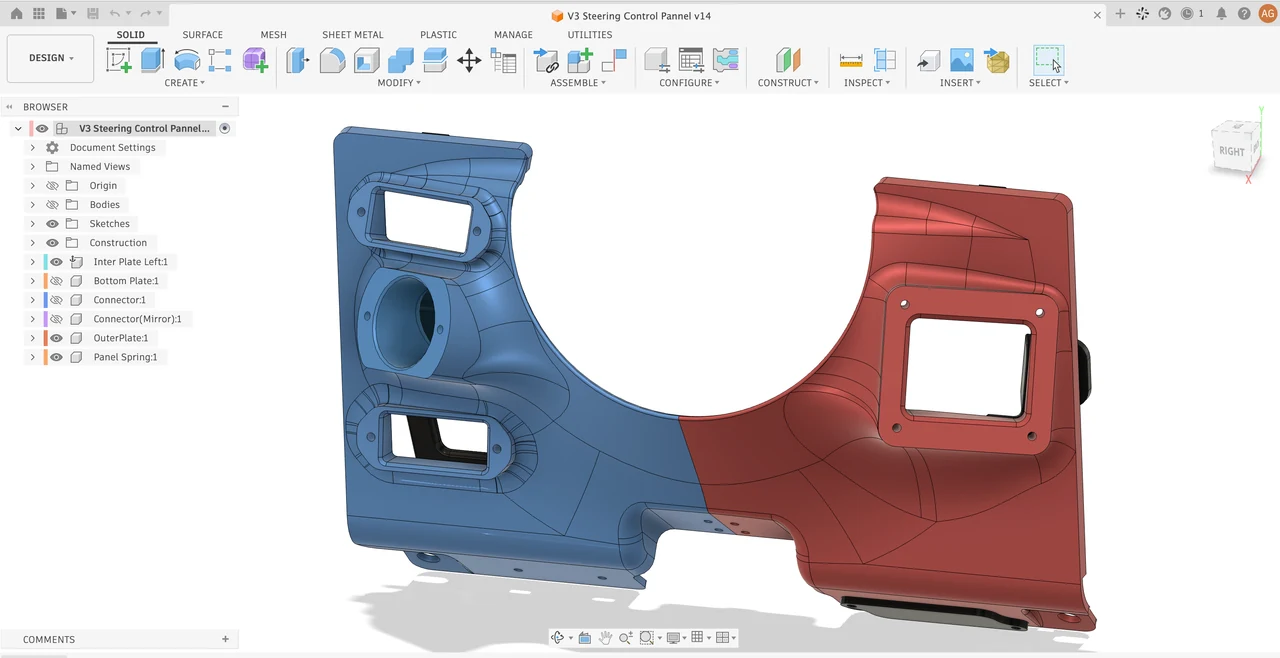Open the Insert Canvas image tool
This screenshot has width=1280, height=658.
[x=962, y=60]
